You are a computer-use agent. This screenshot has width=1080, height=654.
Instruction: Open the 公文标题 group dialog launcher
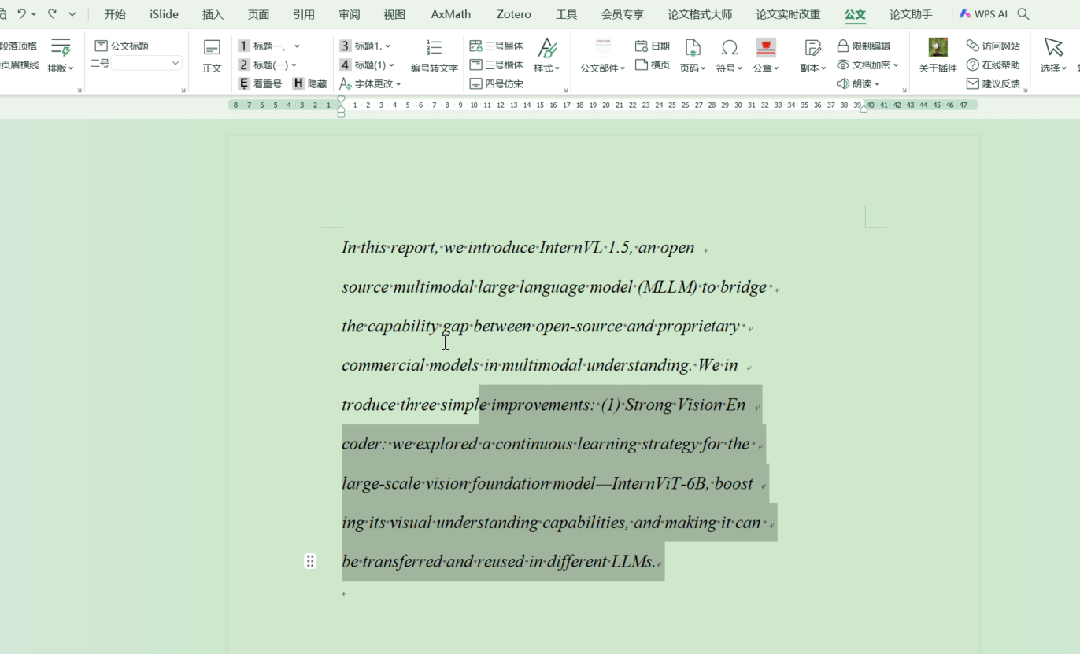pyautogui.click(x=184, y=90)
